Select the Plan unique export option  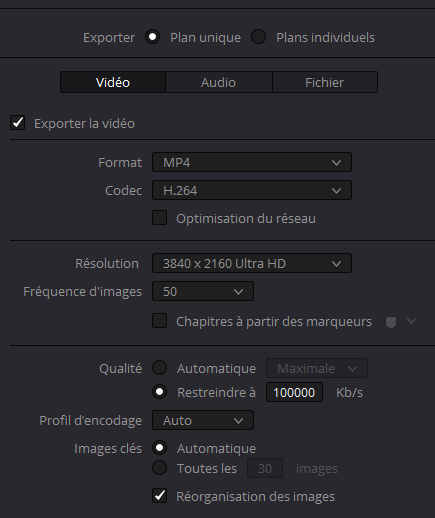pyautogui.click(x=153, y=37)
